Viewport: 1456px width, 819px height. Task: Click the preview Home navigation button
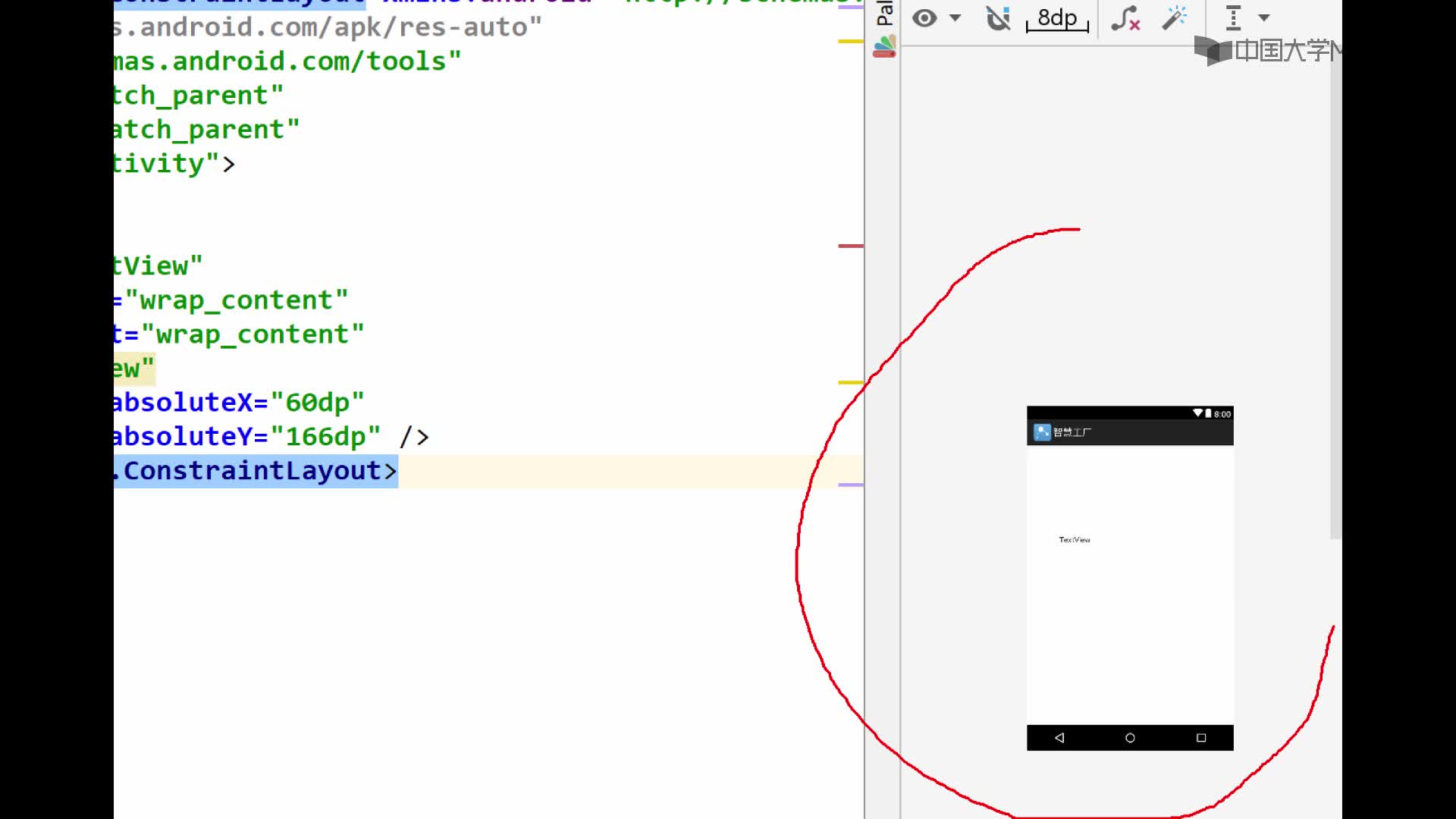point(1130,738)
